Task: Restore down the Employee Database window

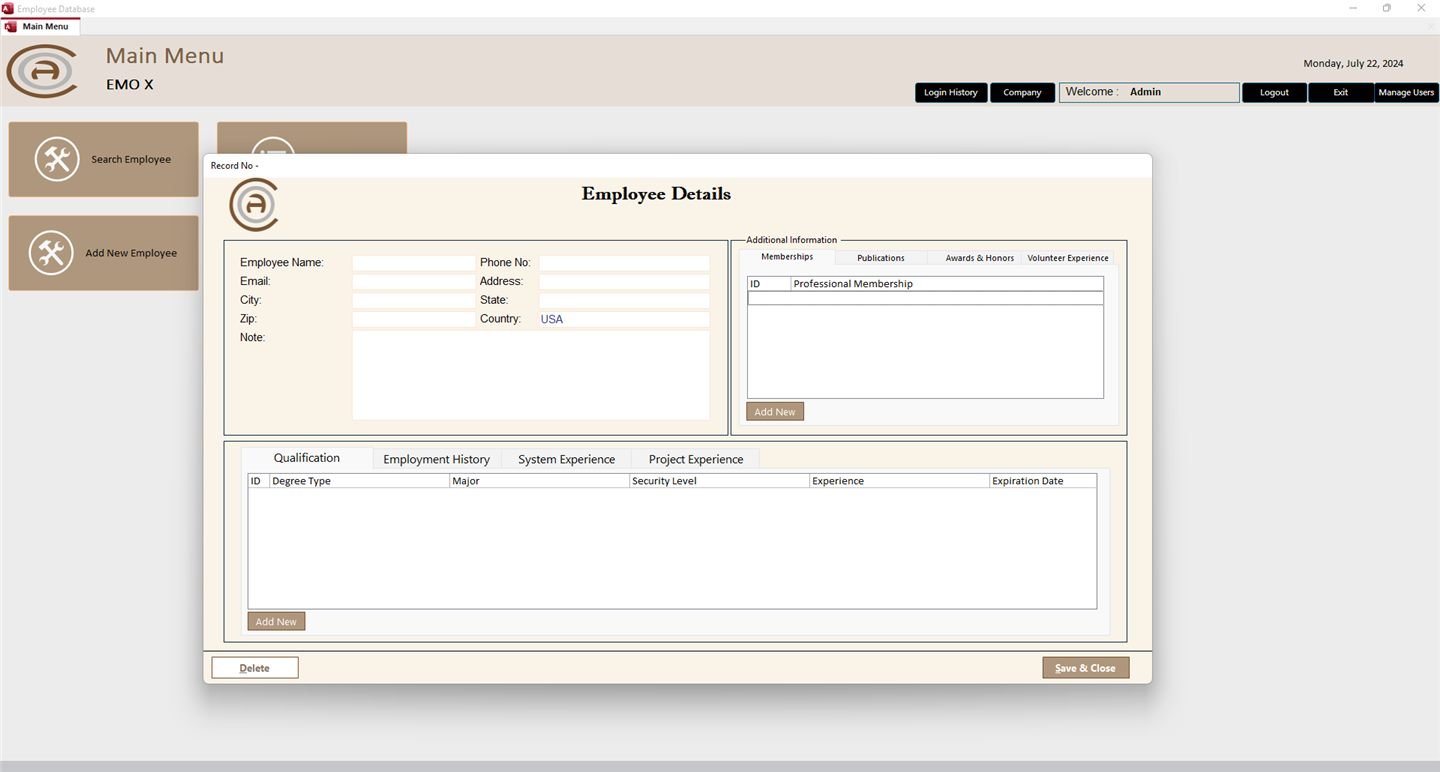Action: (1387, 8)
